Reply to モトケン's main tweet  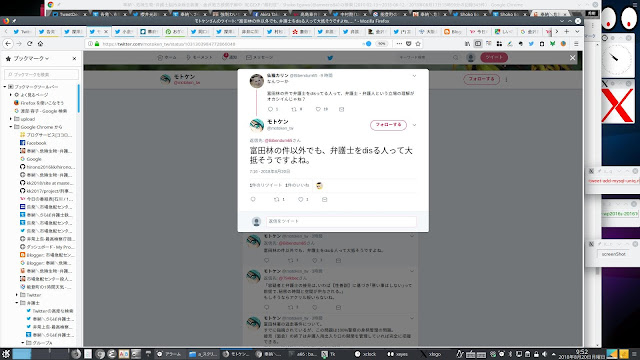coord(253,199)
